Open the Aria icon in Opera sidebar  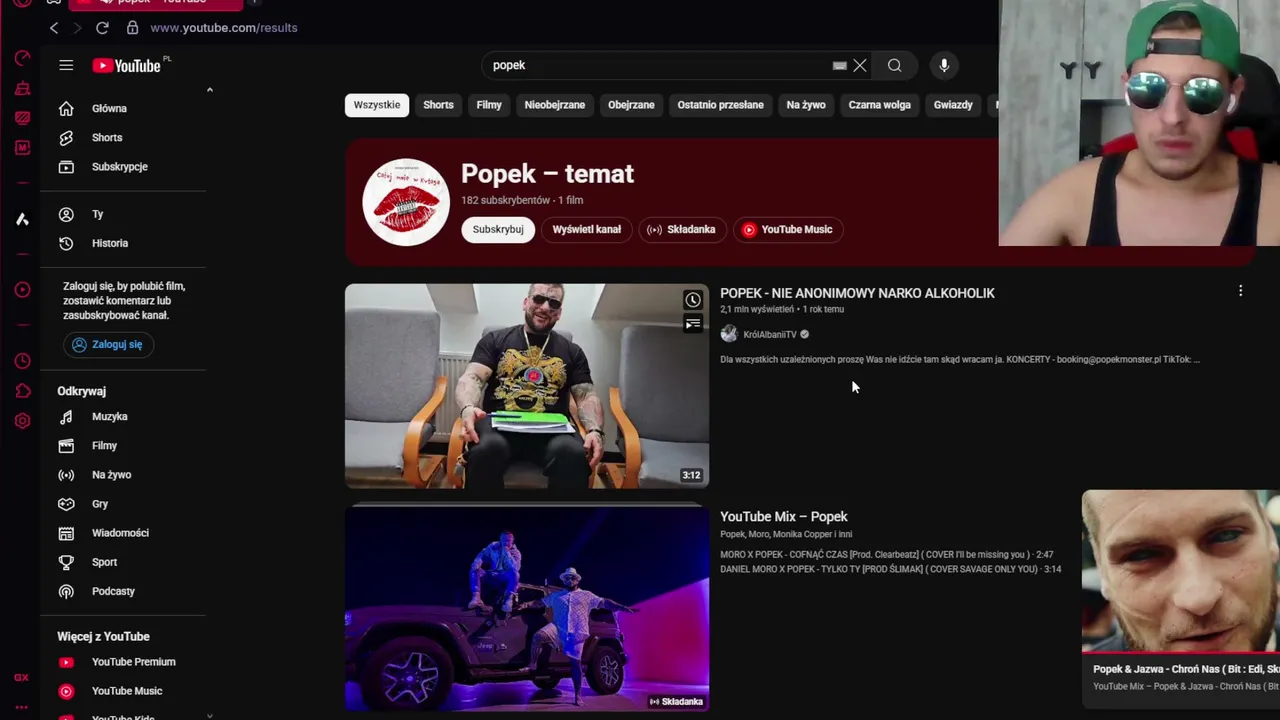tap(22, 219)
